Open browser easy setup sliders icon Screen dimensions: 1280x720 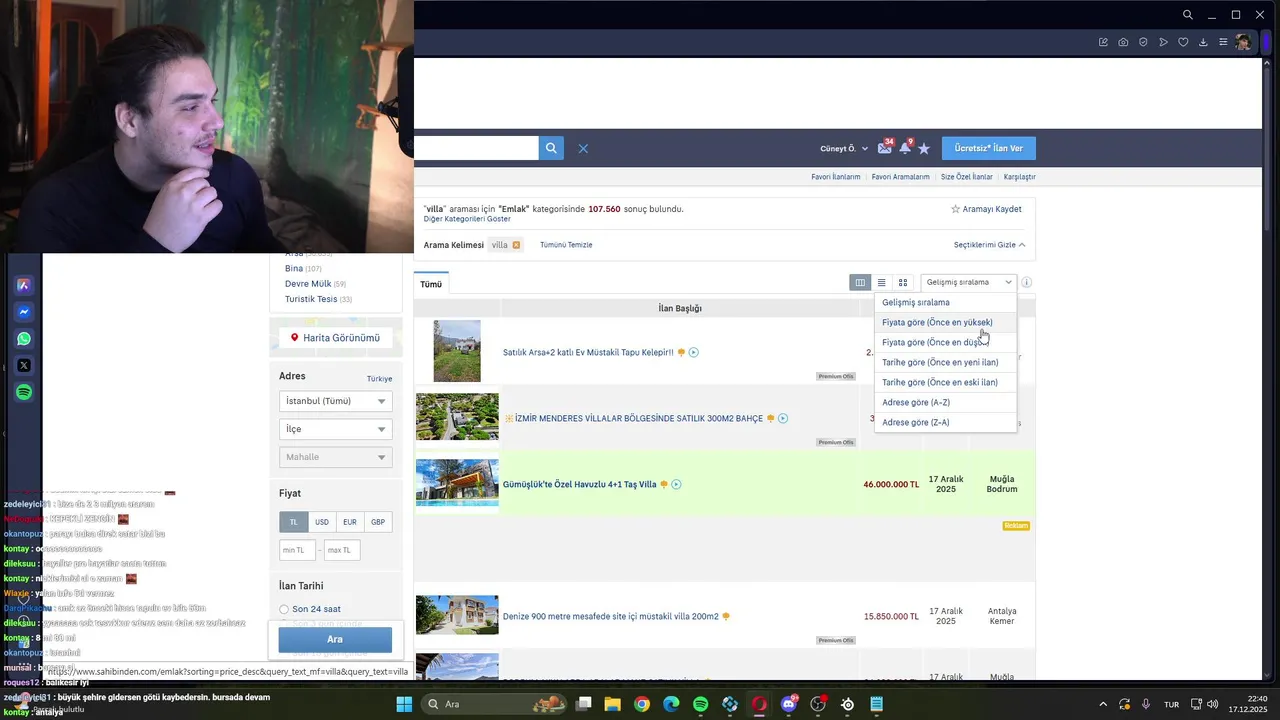coord(1223,42)
